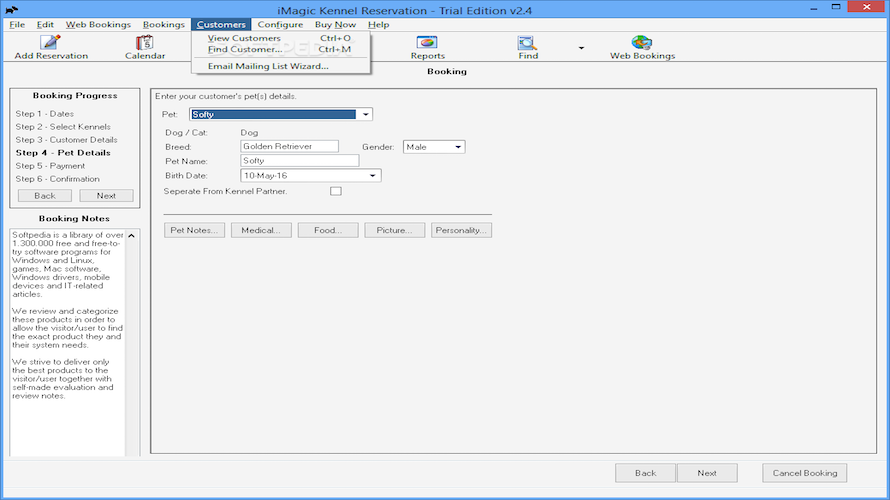Click Back in Booking Progress panel
The width and height of the screenshot is (890, 500).
(45, 196)
